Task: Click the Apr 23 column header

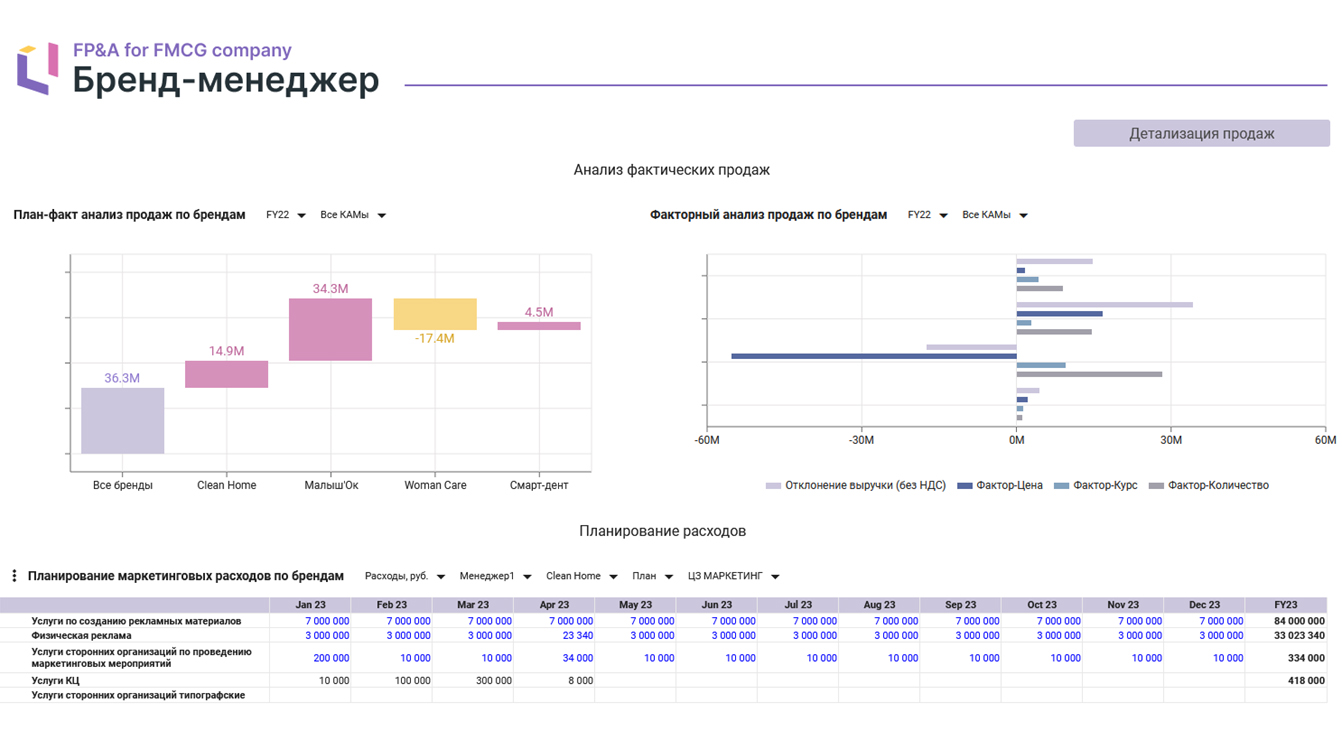Action: [x=554, y=605]
